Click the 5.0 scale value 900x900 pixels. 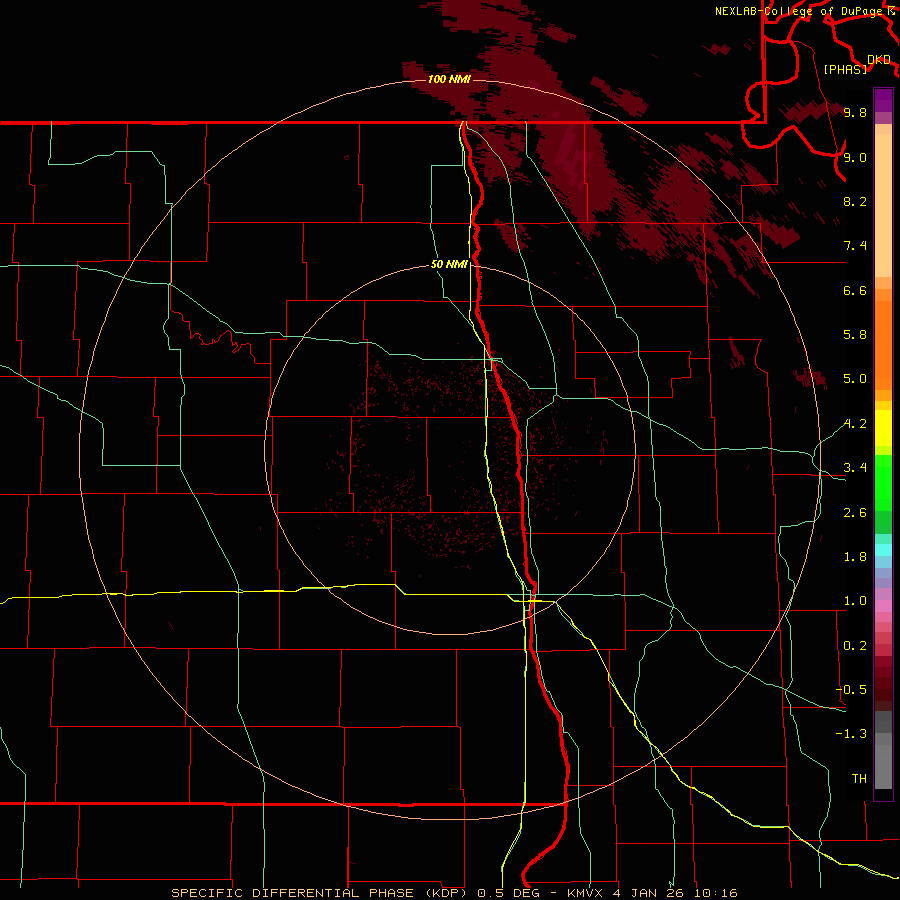click(855, 379)
